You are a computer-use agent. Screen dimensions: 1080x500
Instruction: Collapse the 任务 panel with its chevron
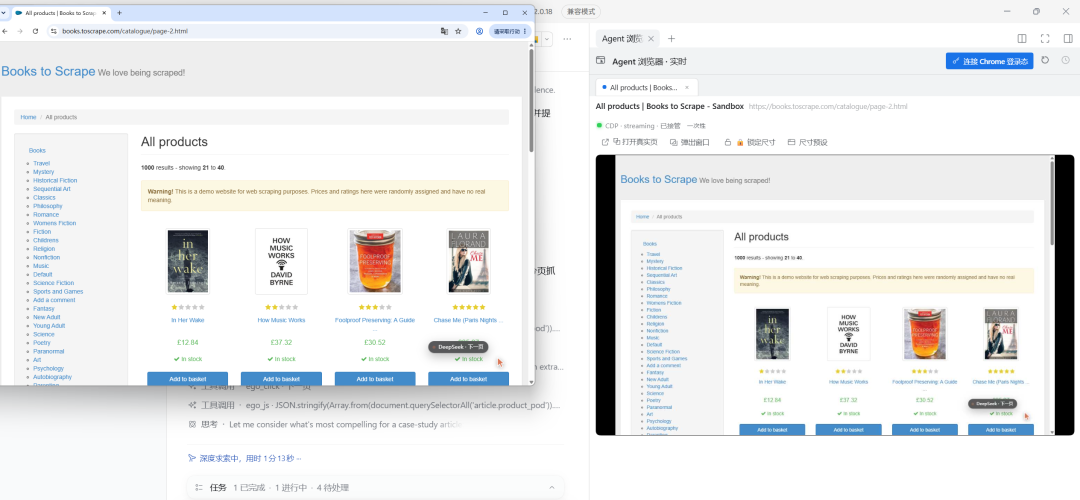click(x=552, y=488)
